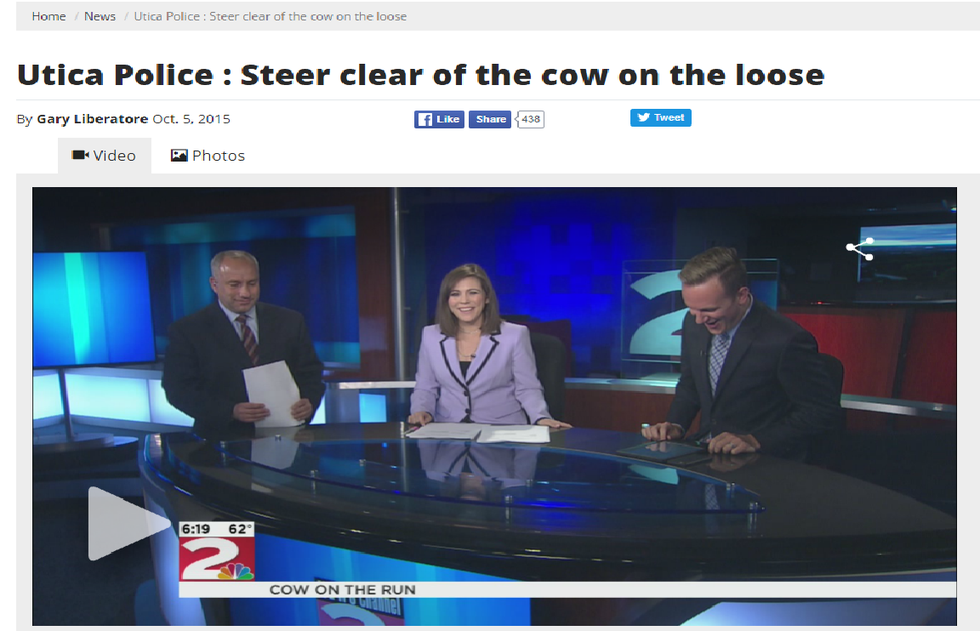This screenshot has height=631, width=980.
Task: Click the Twitter bird icon
Action: 643,117
